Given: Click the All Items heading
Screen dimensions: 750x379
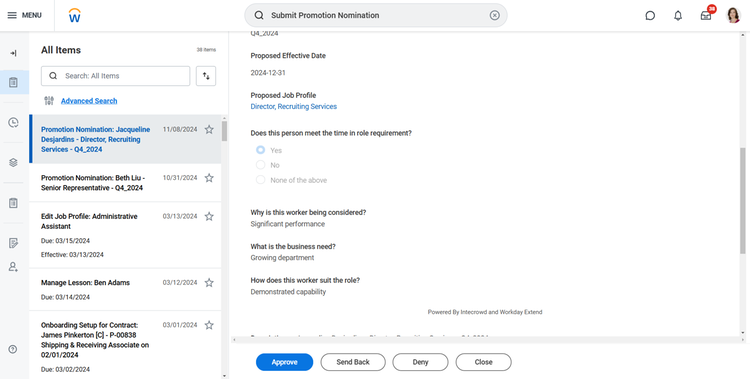Looking at the screenshot, I should click(x=61, y=50).
